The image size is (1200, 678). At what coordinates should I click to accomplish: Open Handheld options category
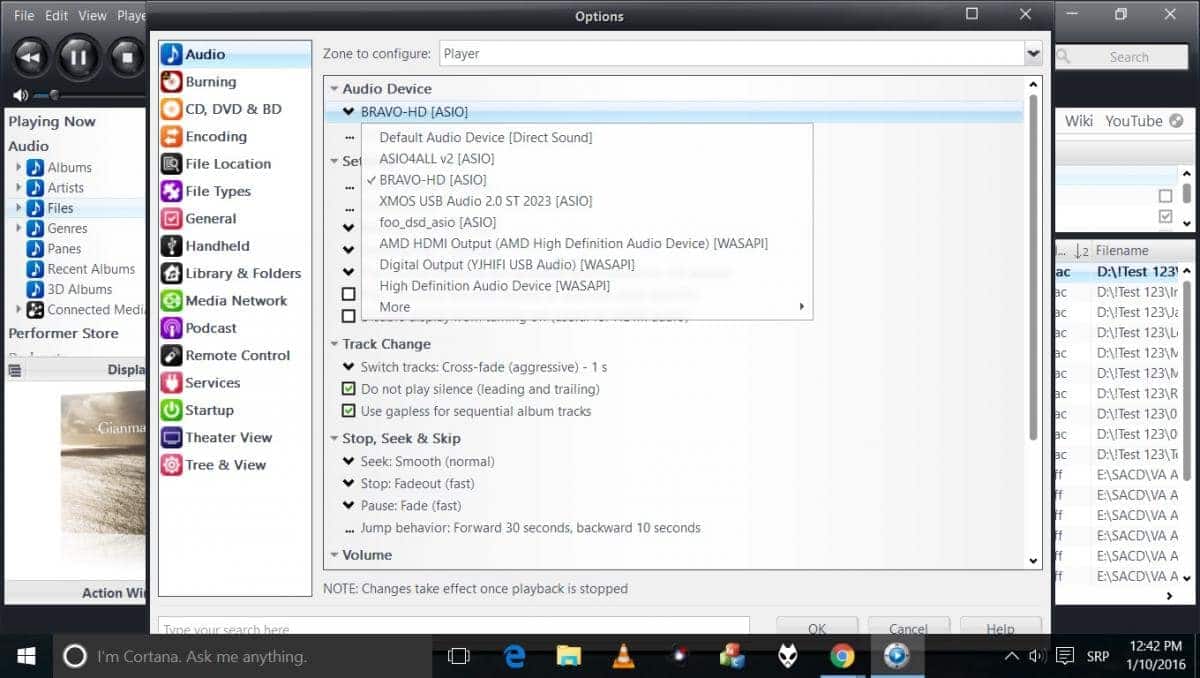click(x=235, y=246)
